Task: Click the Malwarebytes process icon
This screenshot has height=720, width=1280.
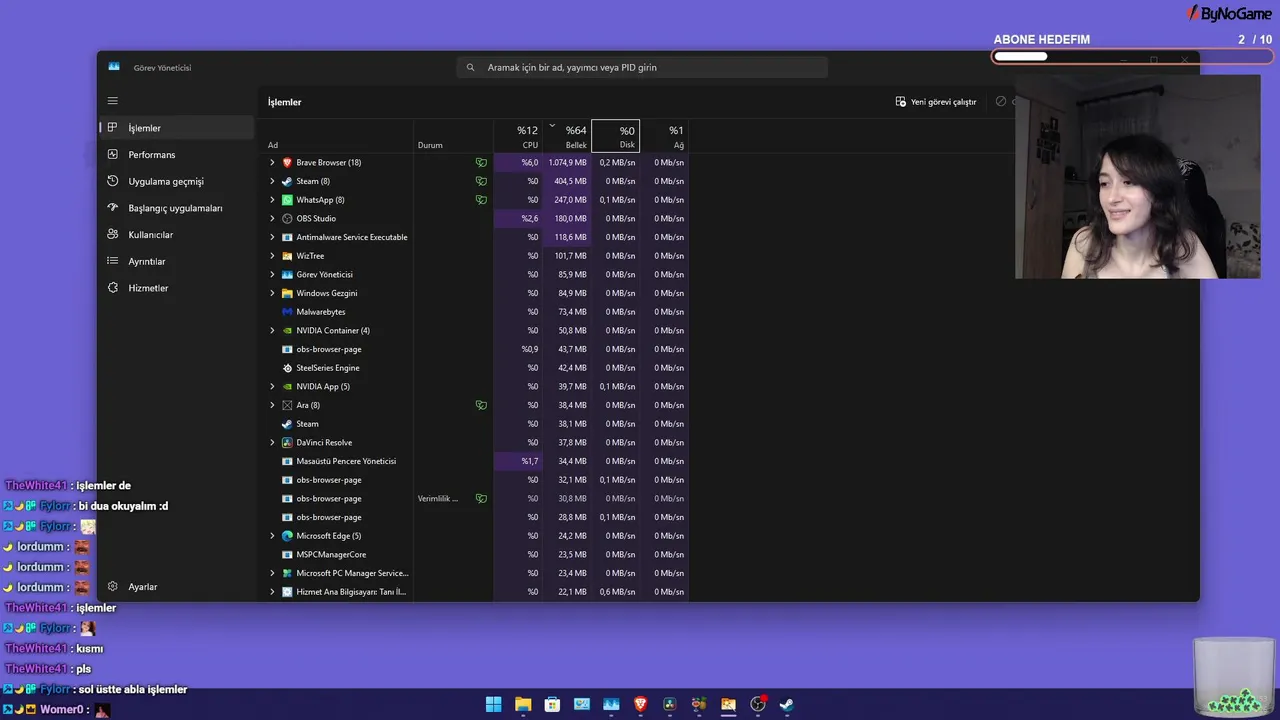Action: point(287,312)
